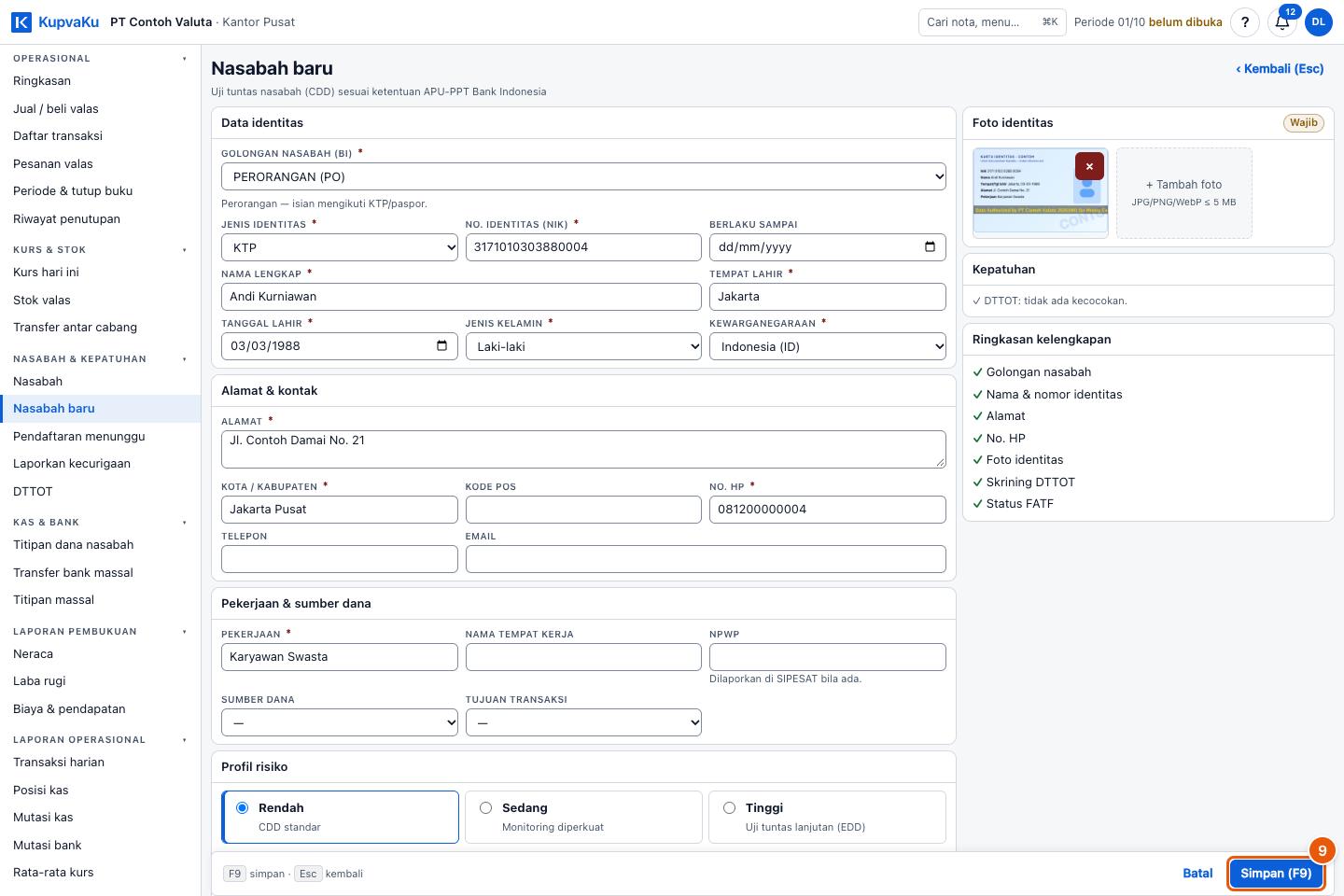The width and height of the screenshot is (1344, 896).
Task: Select Sedang risk profile
Action: (583, 817)
